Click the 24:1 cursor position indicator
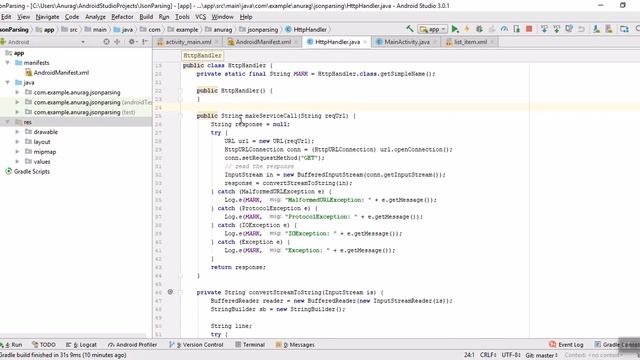Screen dimensions: 640x360 (469, 355)
